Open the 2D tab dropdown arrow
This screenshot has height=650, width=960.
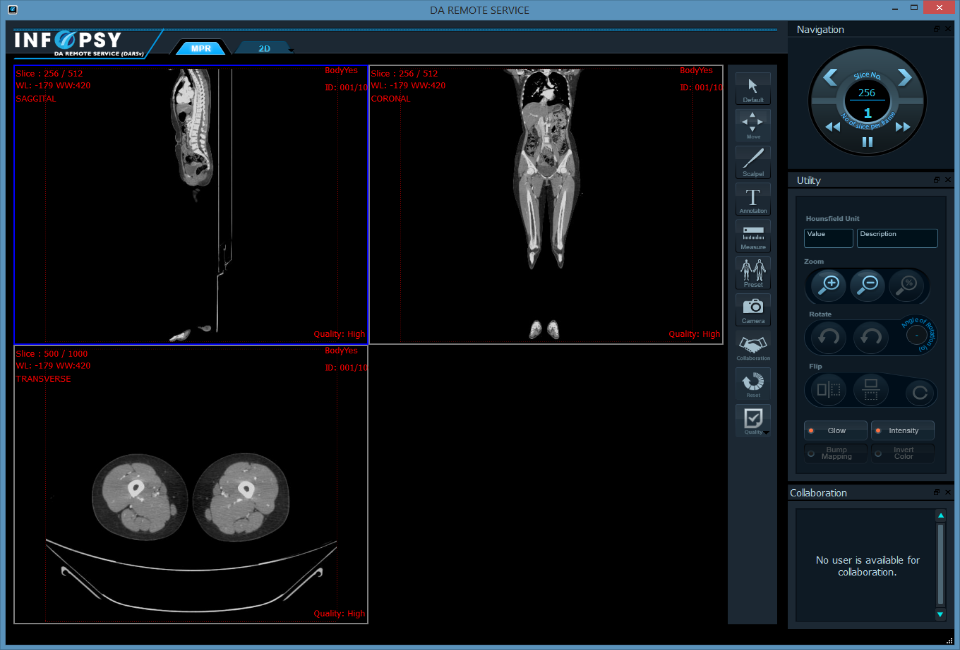click(291, 49)
